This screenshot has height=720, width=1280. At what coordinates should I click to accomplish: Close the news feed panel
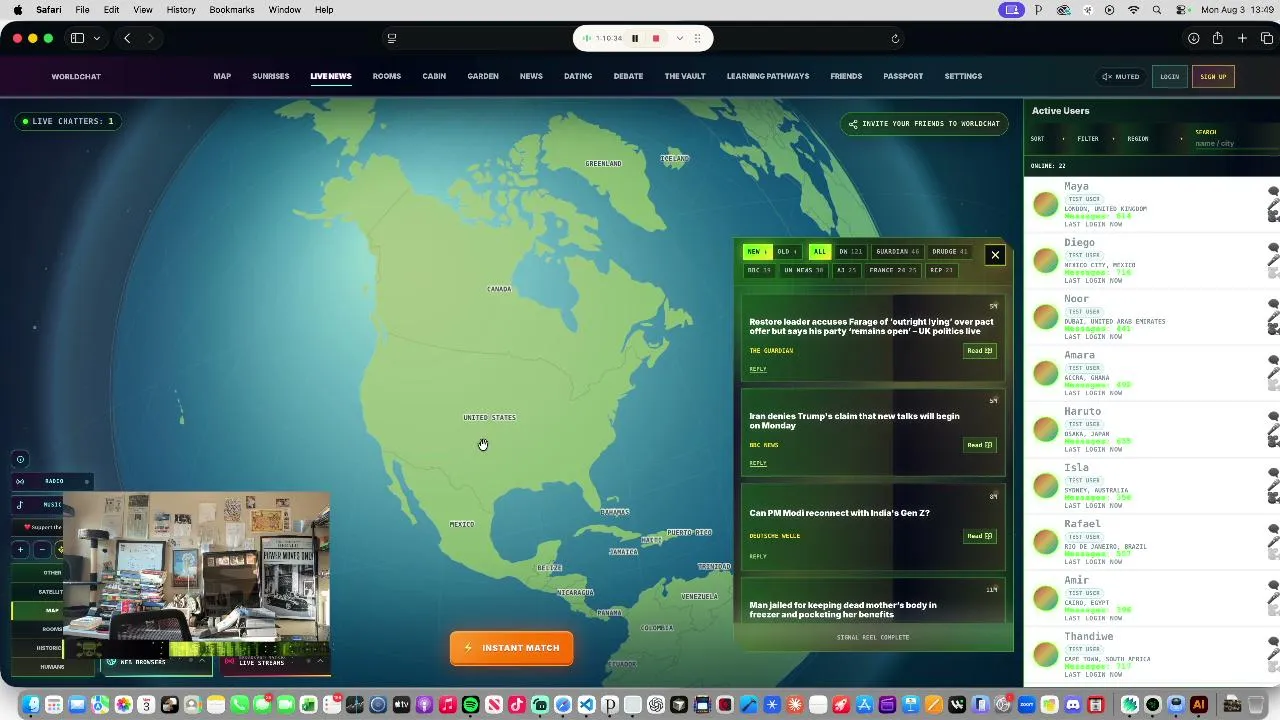coord(995,255)
